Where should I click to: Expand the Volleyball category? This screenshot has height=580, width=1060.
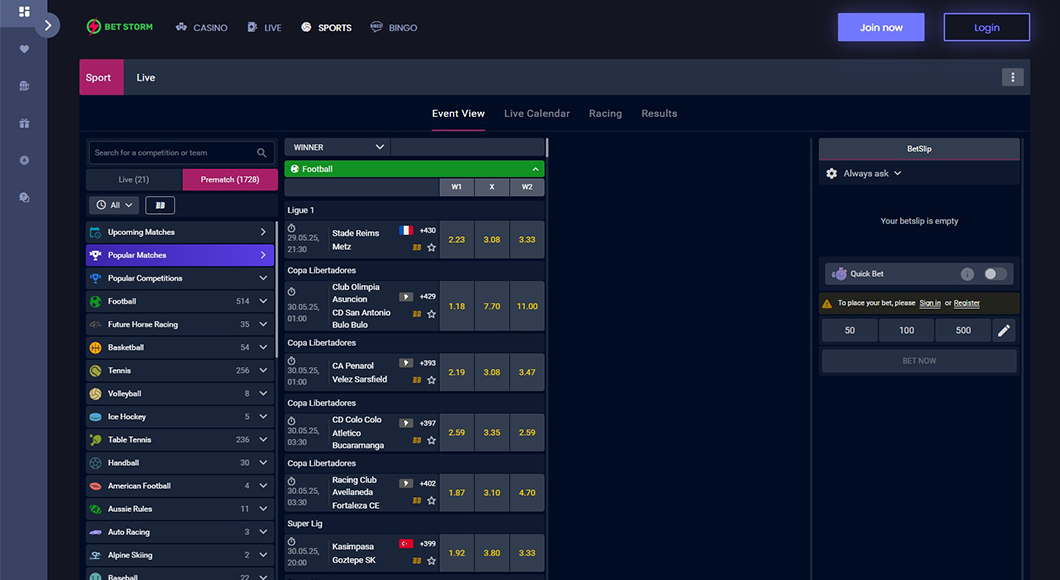tap(180, 393)
